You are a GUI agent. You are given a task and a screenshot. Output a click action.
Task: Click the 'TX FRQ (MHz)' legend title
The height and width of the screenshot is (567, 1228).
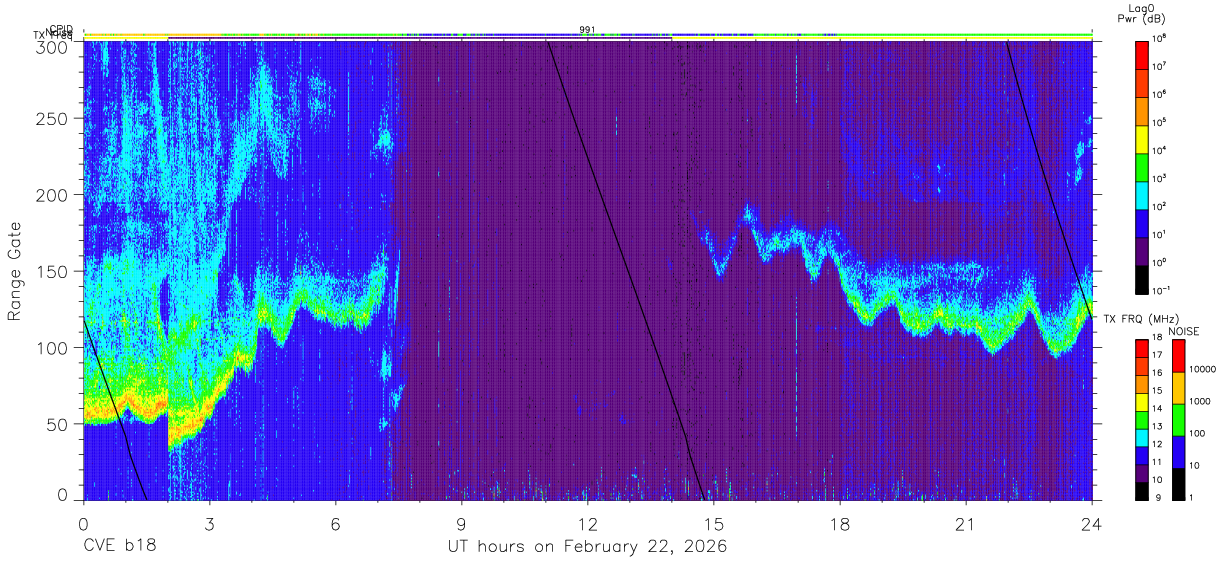pos(1140,319)
